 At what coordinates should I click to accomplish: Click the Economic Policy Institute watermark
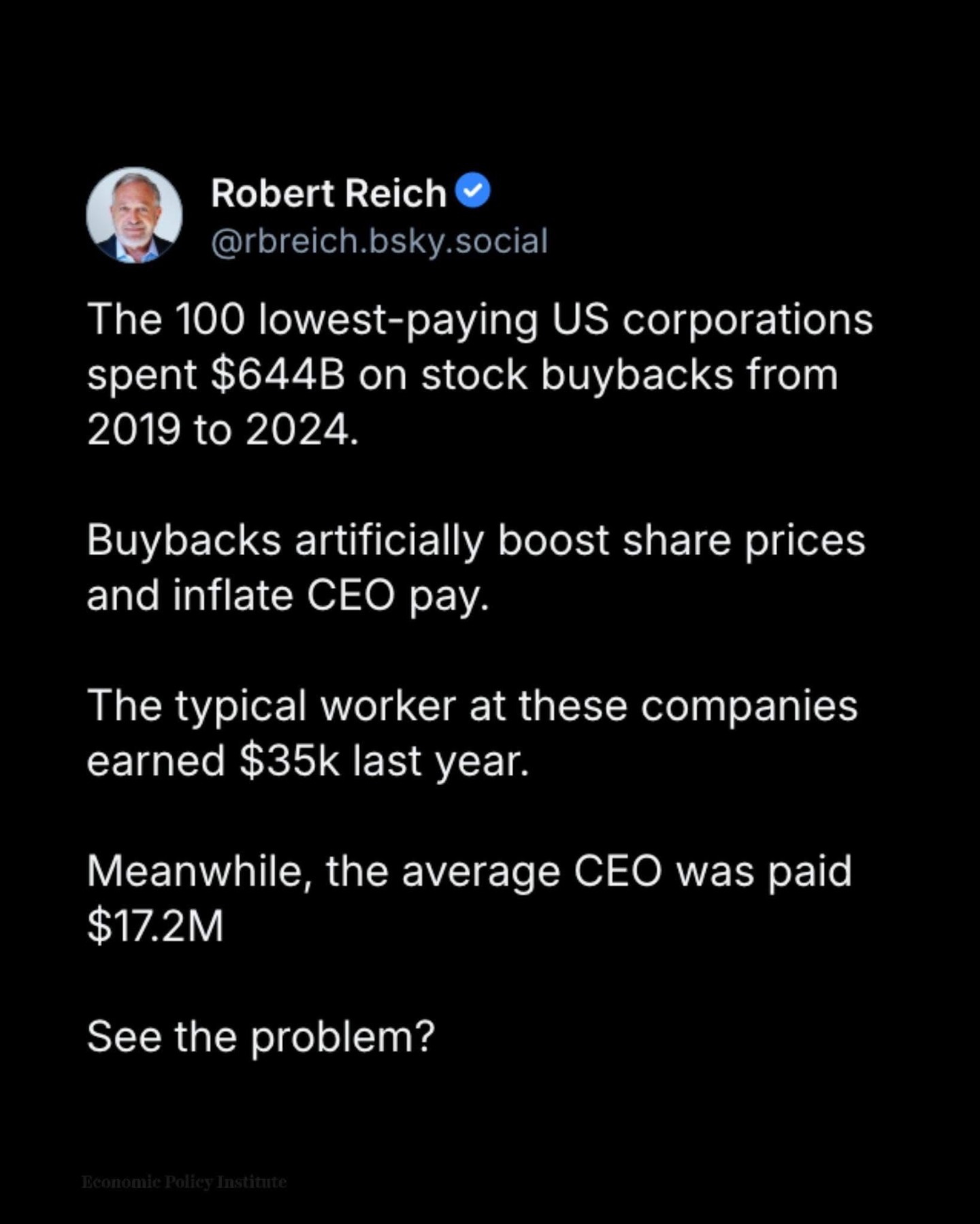(184, 1182)
